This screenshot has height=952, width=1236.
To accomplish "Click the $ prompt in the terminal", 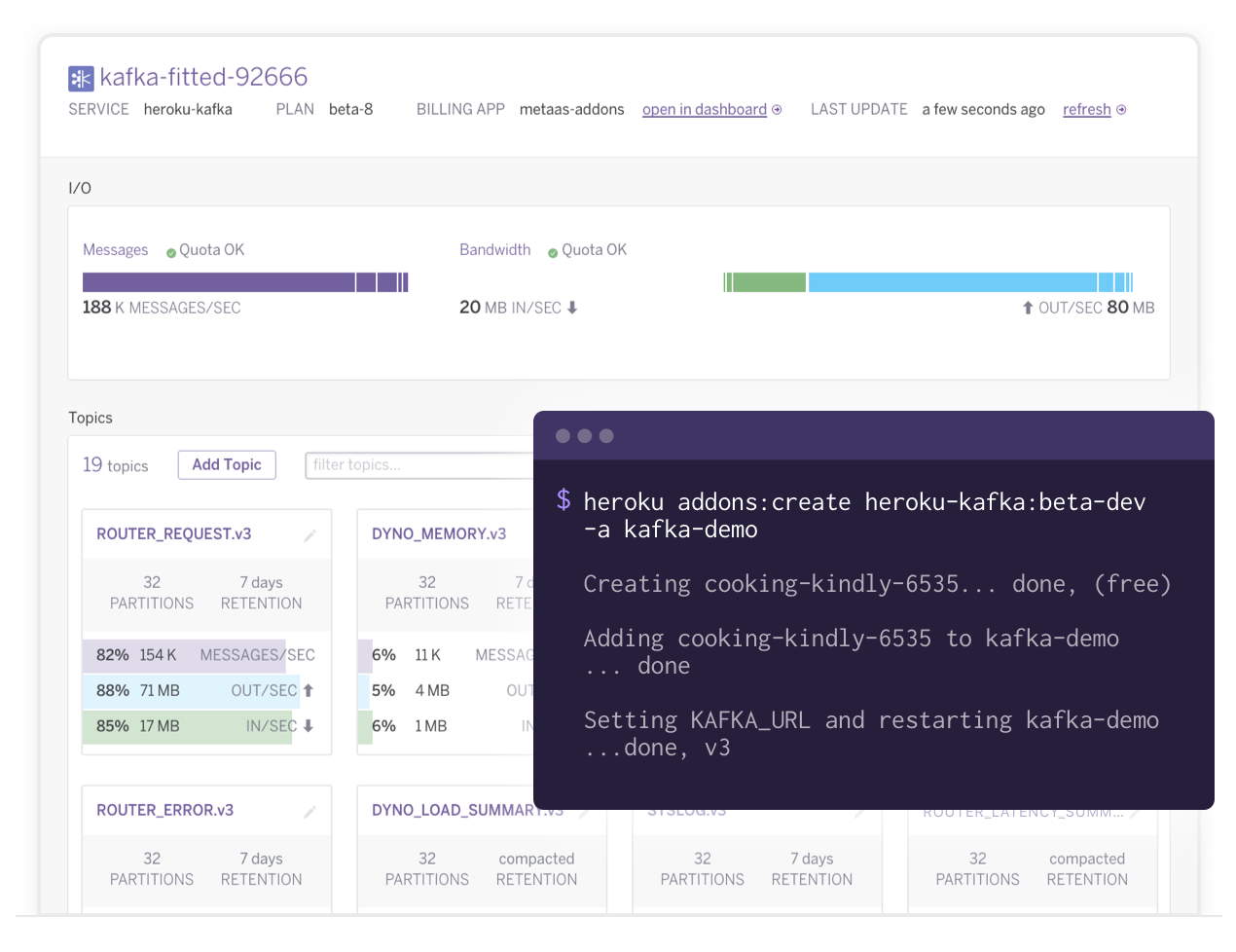I will click(x=563, y=500).
